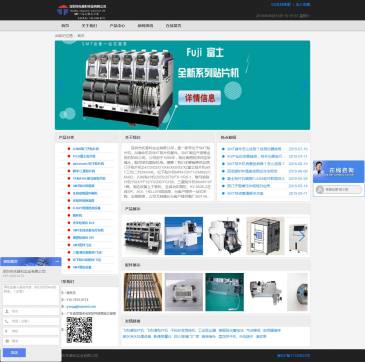Screen dimensions: 365x362
Task: Open the third nav menu item 产品中心
Action: click(x=117, y=26)
